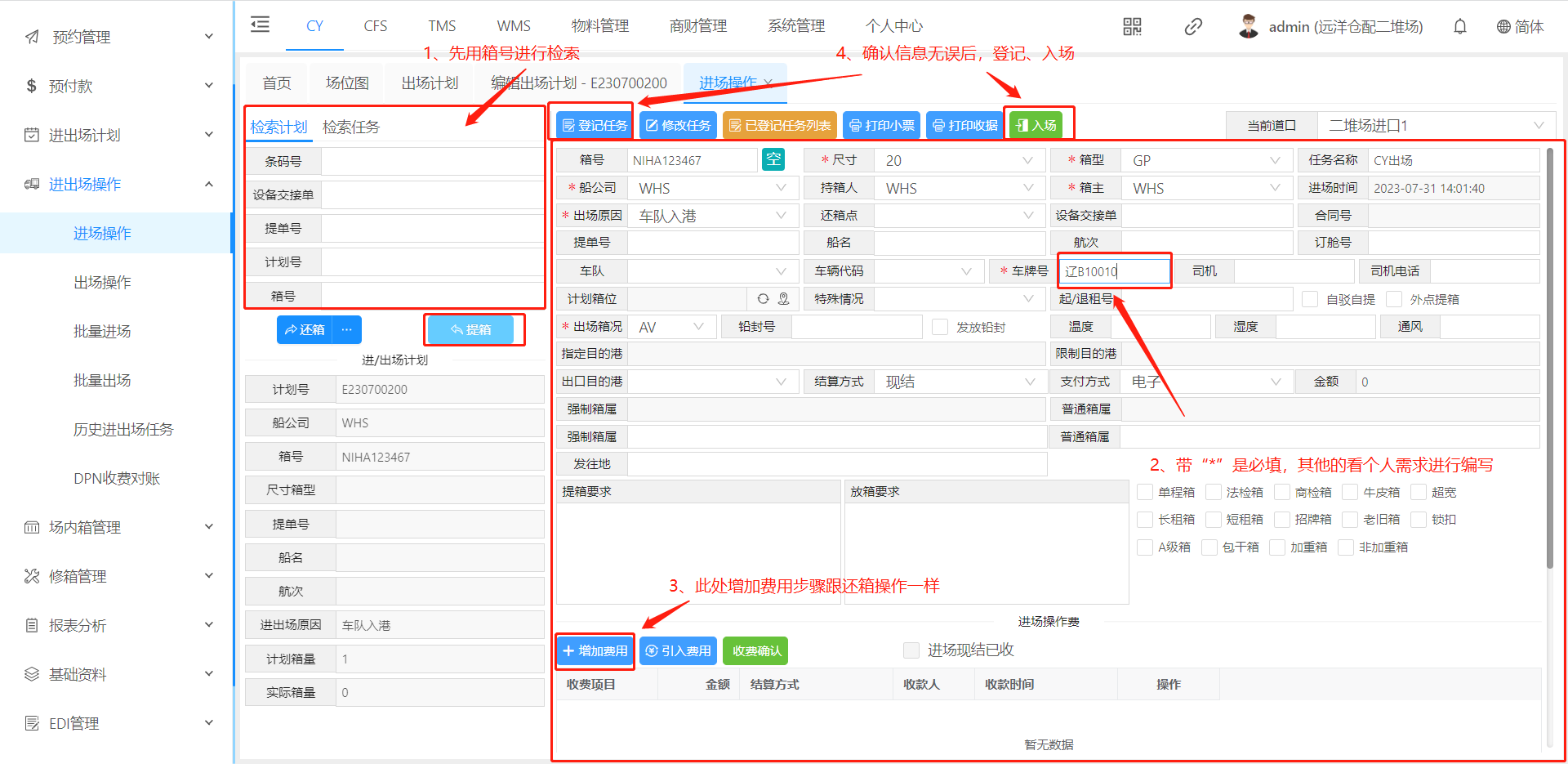Click the location pin icon beside 计划箱位
1568x764 pixels.
783,299
